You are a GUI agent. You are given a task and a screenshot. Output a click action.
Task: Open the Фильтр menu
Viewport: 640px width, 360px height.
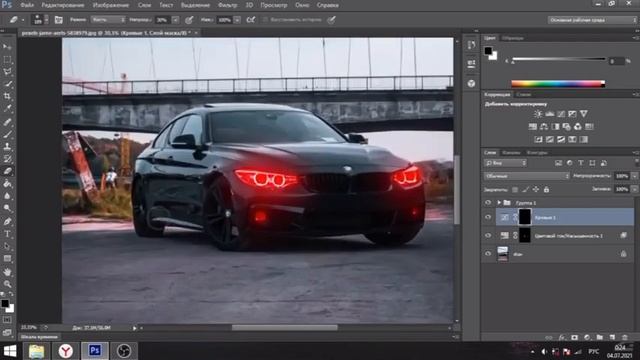227,5
